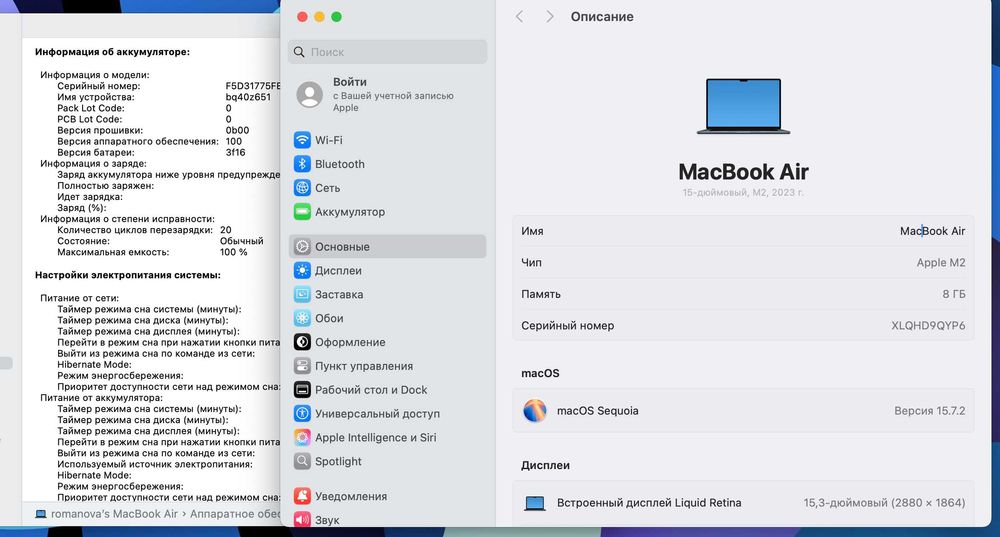Click the Используемый источник электропитания line
Image resolution: width=1000 pixels, height=537 pixels.
pyautogui.click(x=155, y=464)
